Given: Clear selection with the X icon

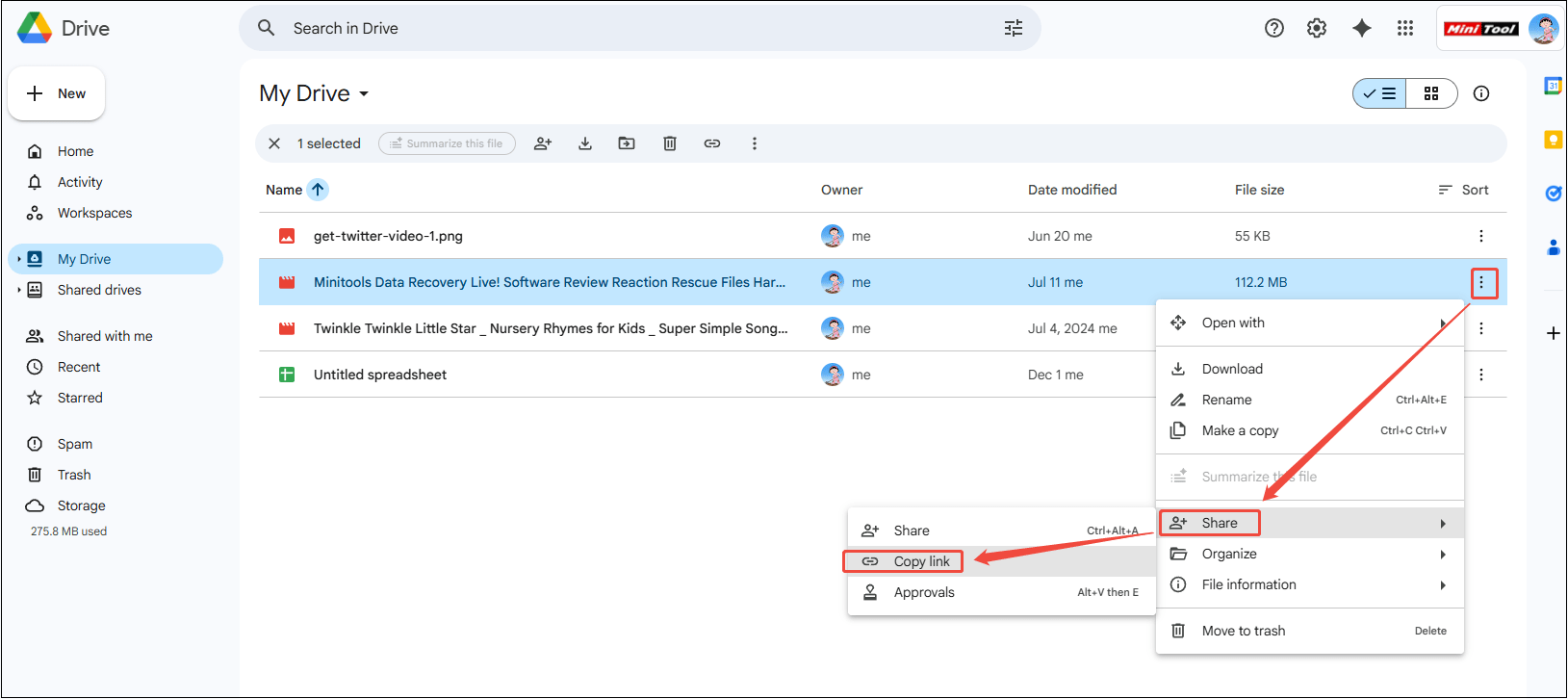Looking at the screenshot, I should tap(274, 143).
